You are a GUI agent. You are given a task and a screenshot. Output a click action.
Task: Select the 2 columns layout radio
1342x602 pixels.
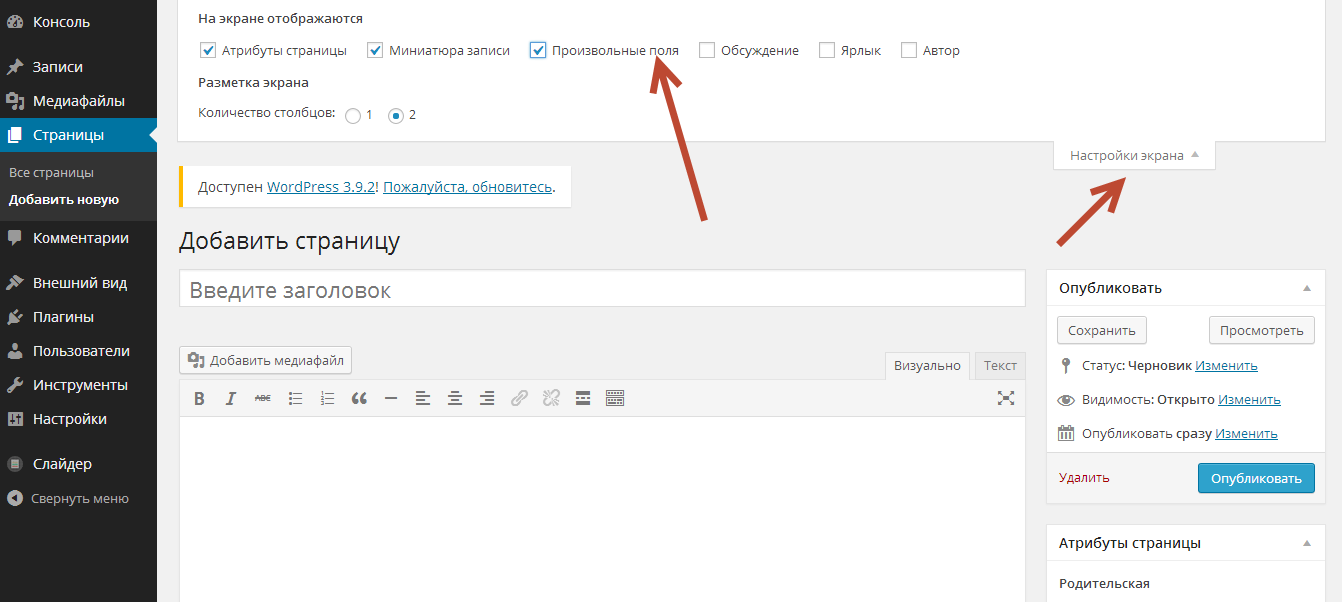[x=396, y=115]
